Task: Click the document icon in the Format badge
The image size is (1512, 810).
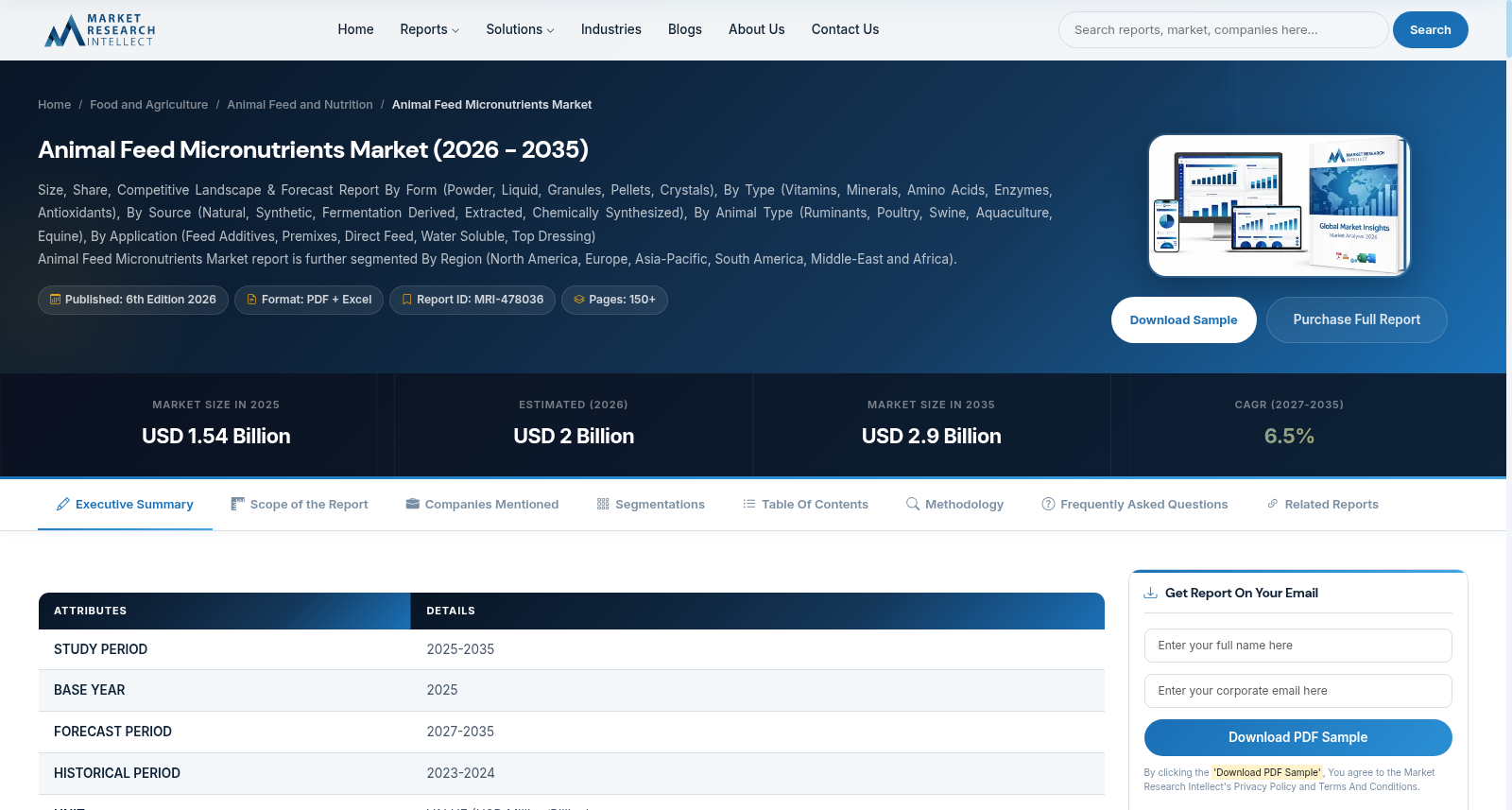Action: point(251,300)
